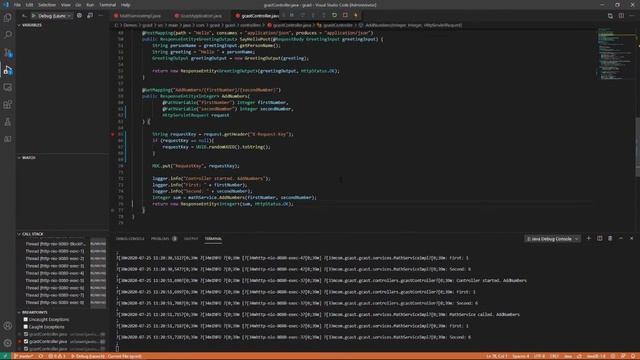Toggle breakpoint dot on line 65 gutter

point(113,134)
